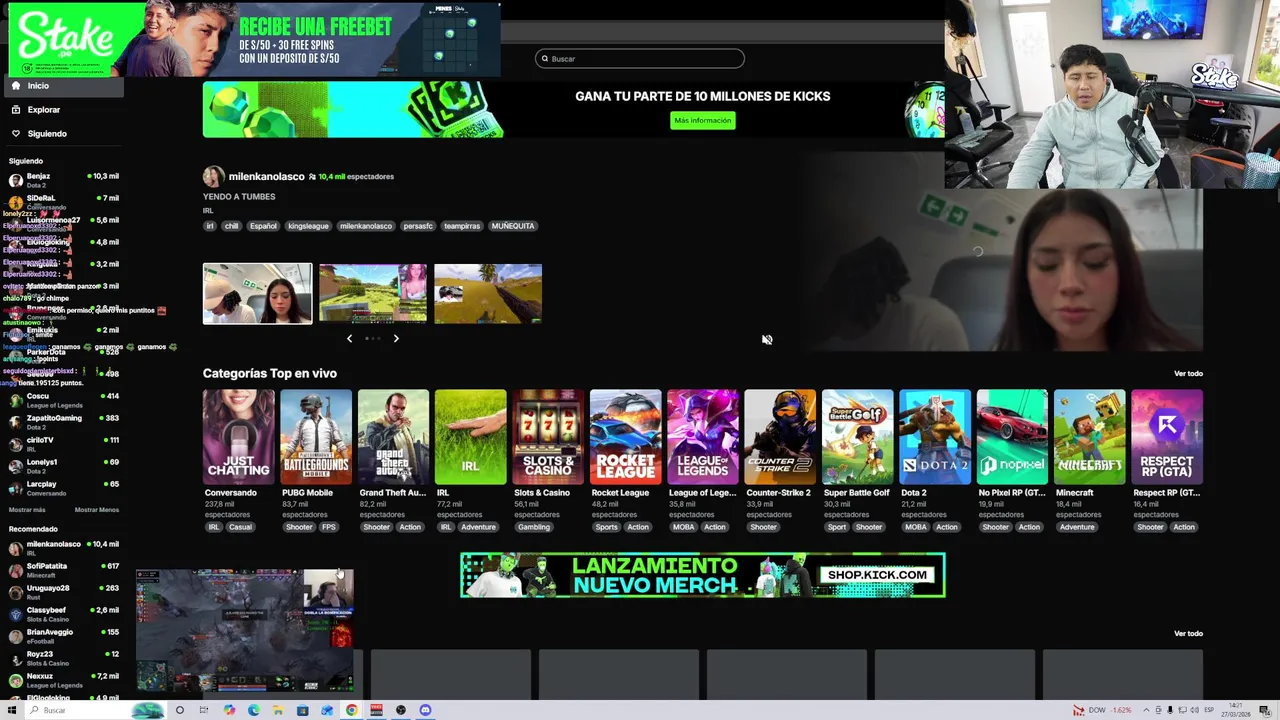The height and width of the screenshot is (720, 1280).
Task: Open ZapatitoGaming channel in sidebar
Action: [x=62, y=422]
